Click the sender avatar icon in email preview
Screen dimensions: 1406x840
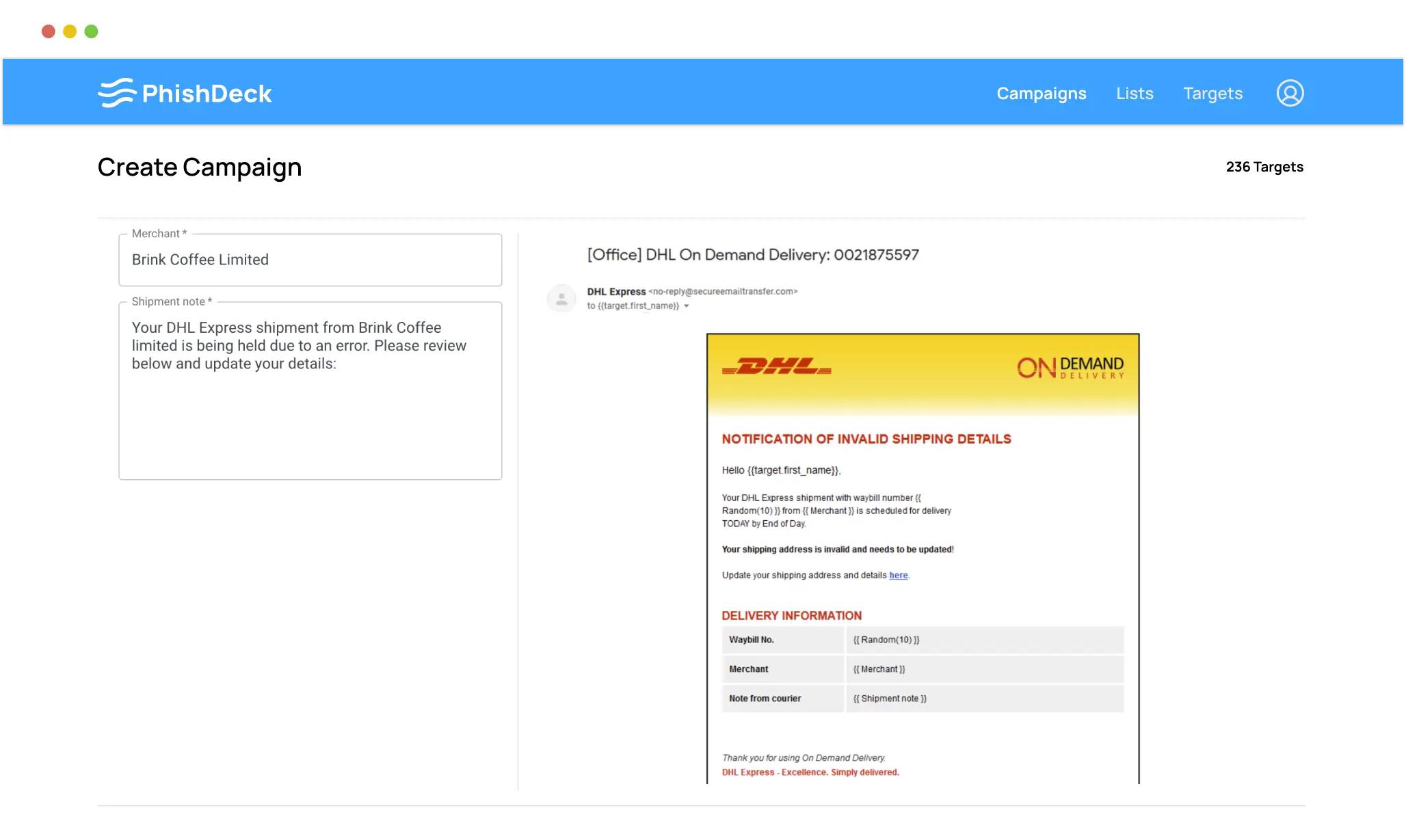coord(561,299)
